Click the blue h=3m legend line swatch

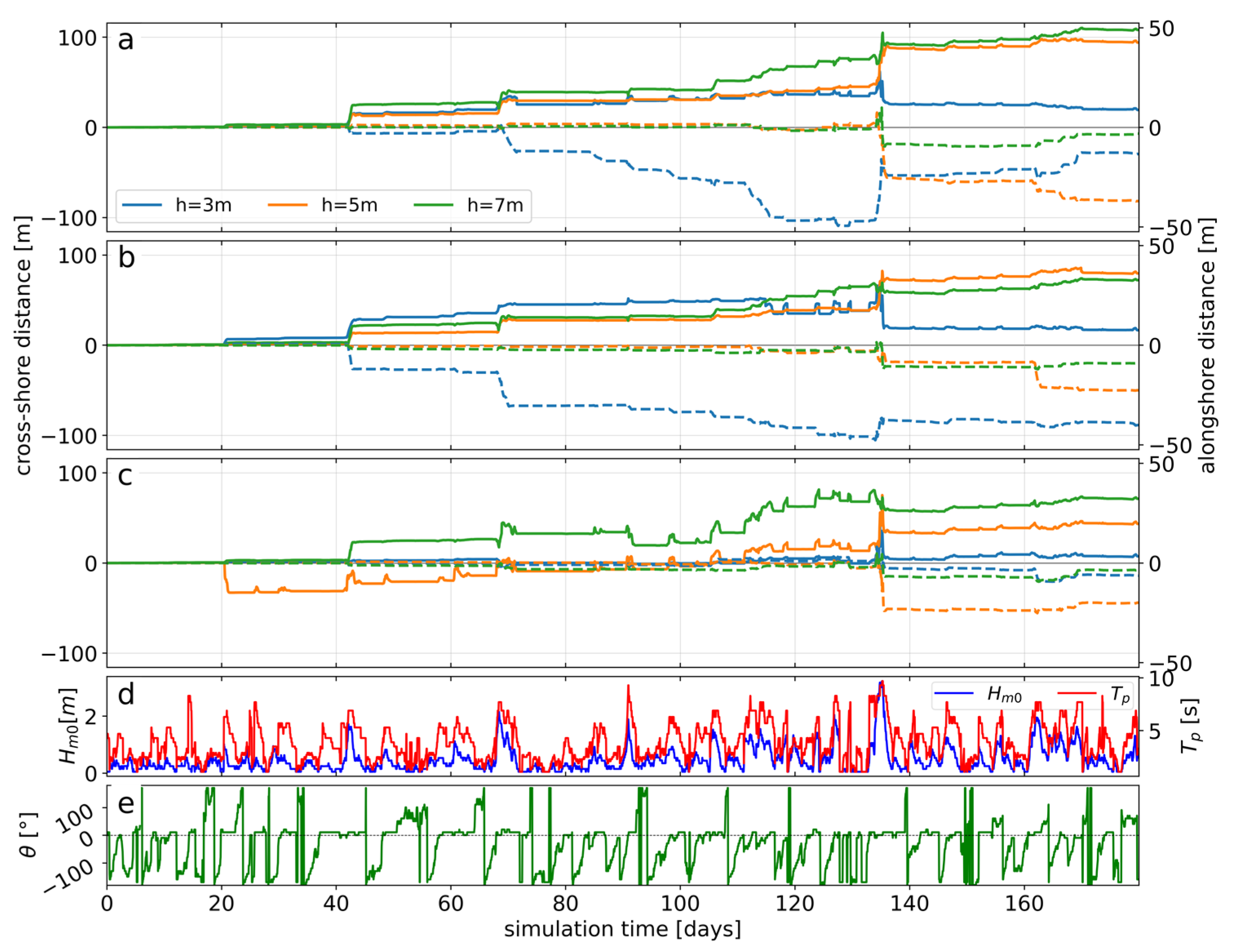(x=142, y=205)
